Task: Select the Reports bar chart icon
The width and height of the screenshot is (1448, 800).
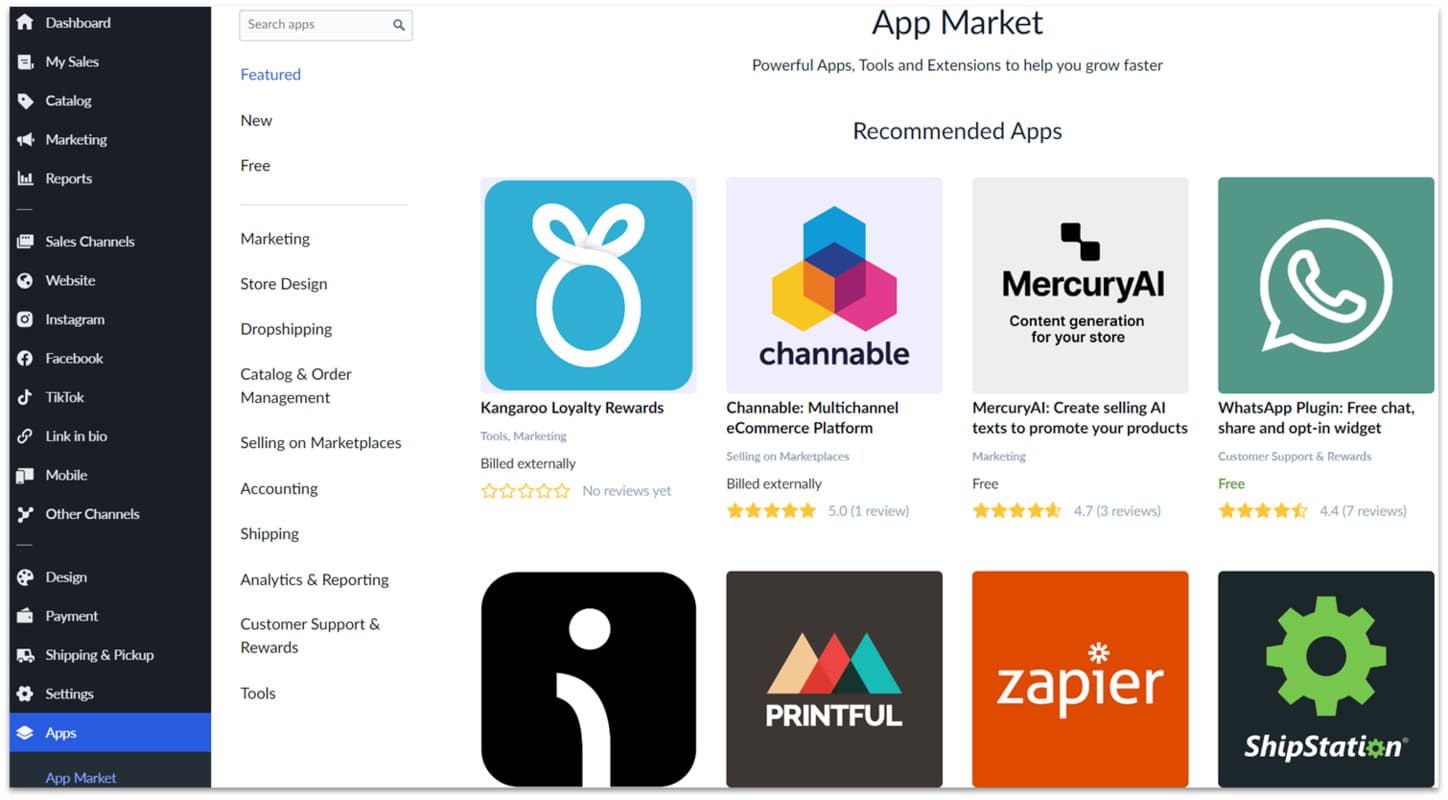Action: click(x=25, y=179)
